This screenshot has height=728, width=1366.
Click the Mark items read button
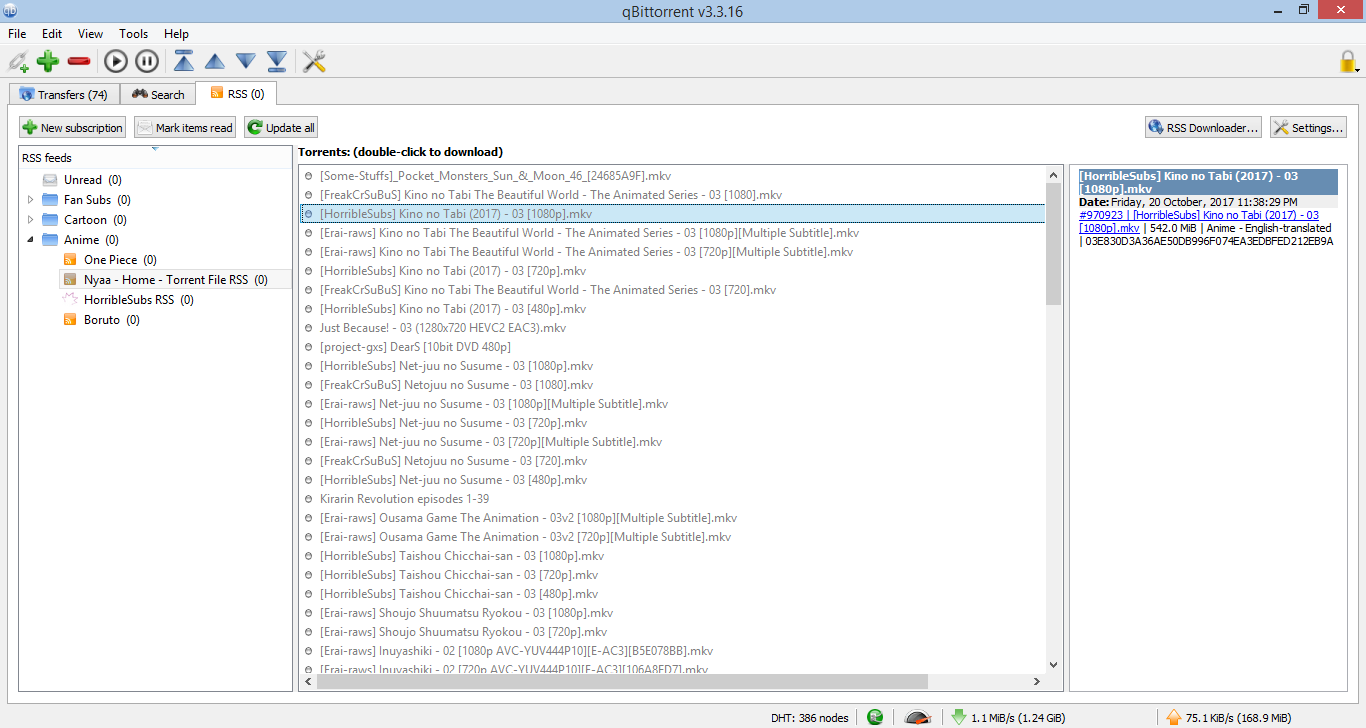[185, 128]
